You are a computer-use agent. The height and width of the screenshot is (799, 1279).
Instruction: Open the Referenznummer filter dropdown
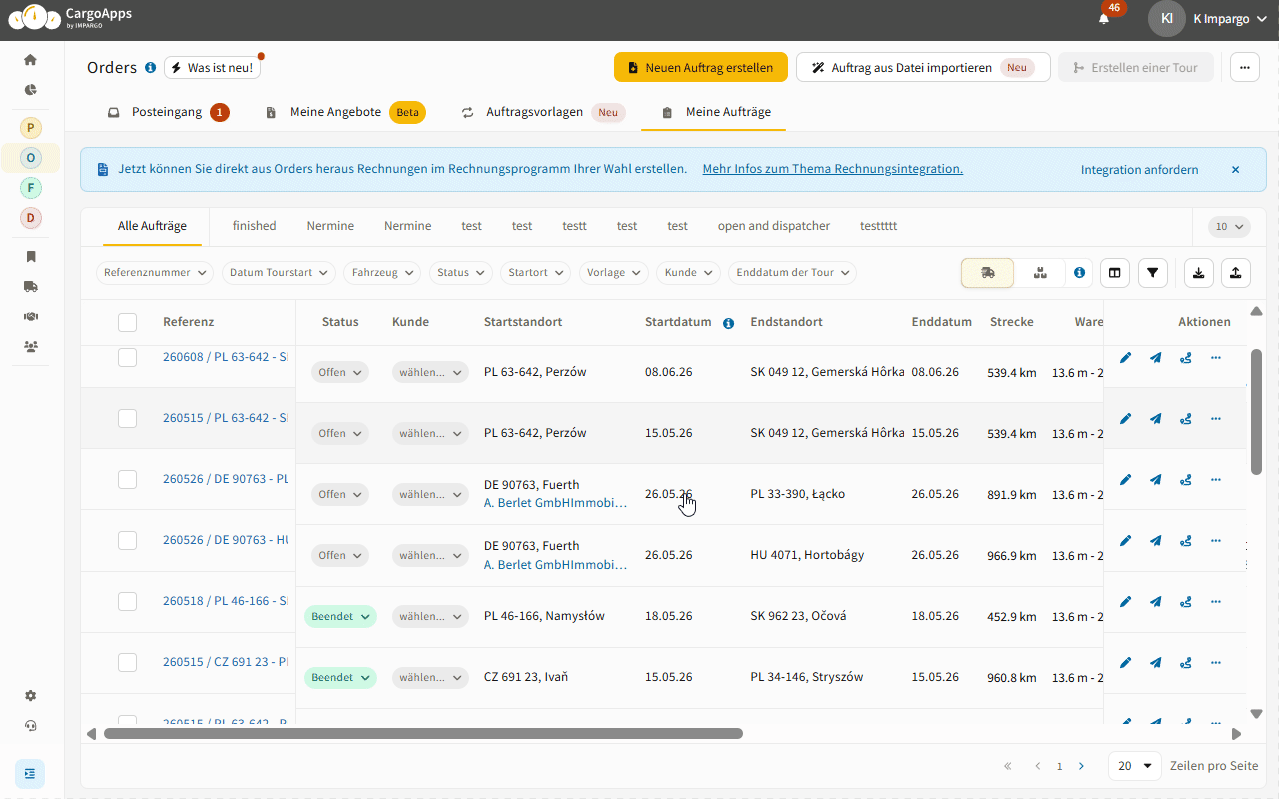(155, 273)
